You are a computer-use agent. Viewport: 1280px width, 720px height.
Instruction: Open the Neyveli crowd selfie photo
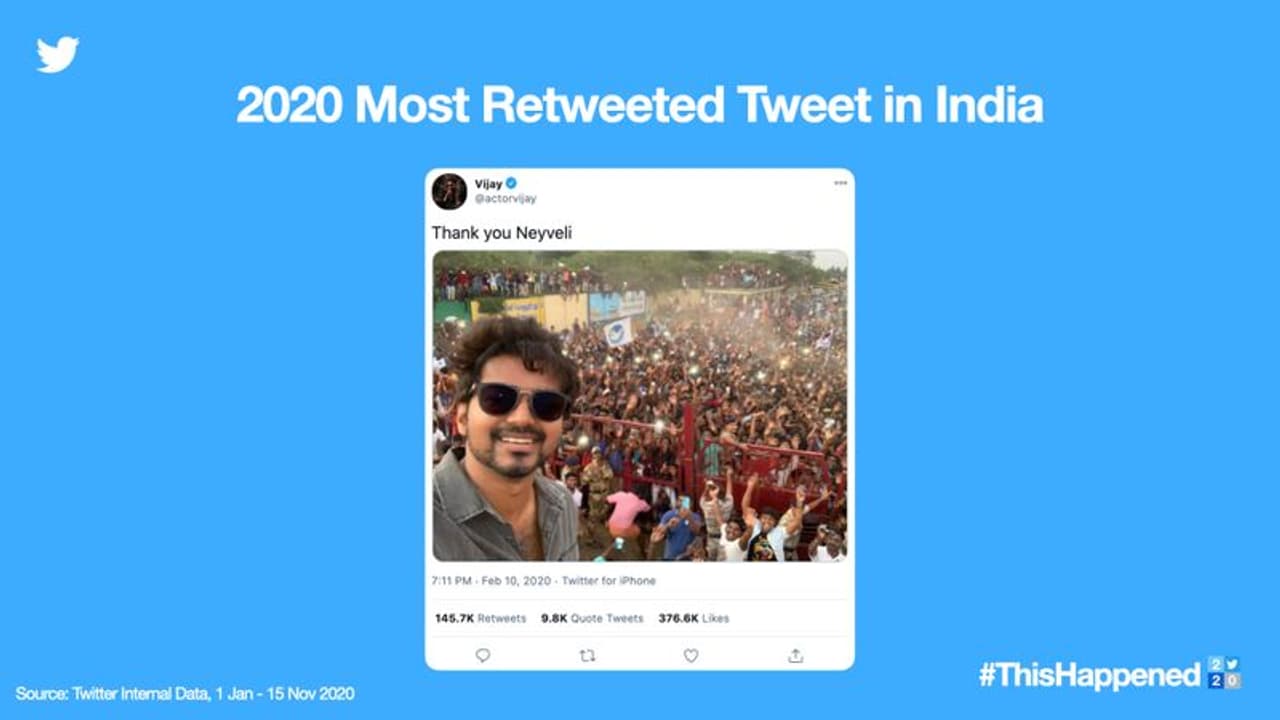[x=640, y=405]
